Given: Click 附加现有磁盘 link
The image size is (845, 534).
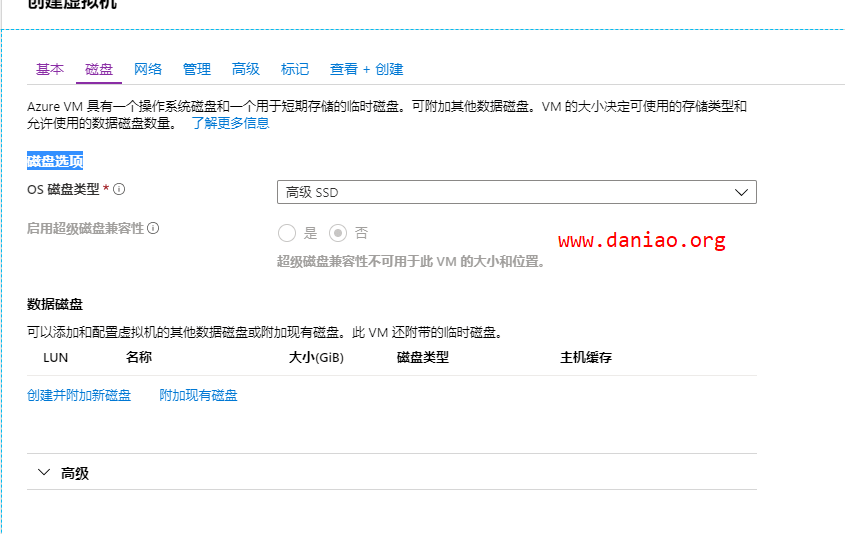Looking at the screenshot, I should pyautogui.click(x=198, y=395).
